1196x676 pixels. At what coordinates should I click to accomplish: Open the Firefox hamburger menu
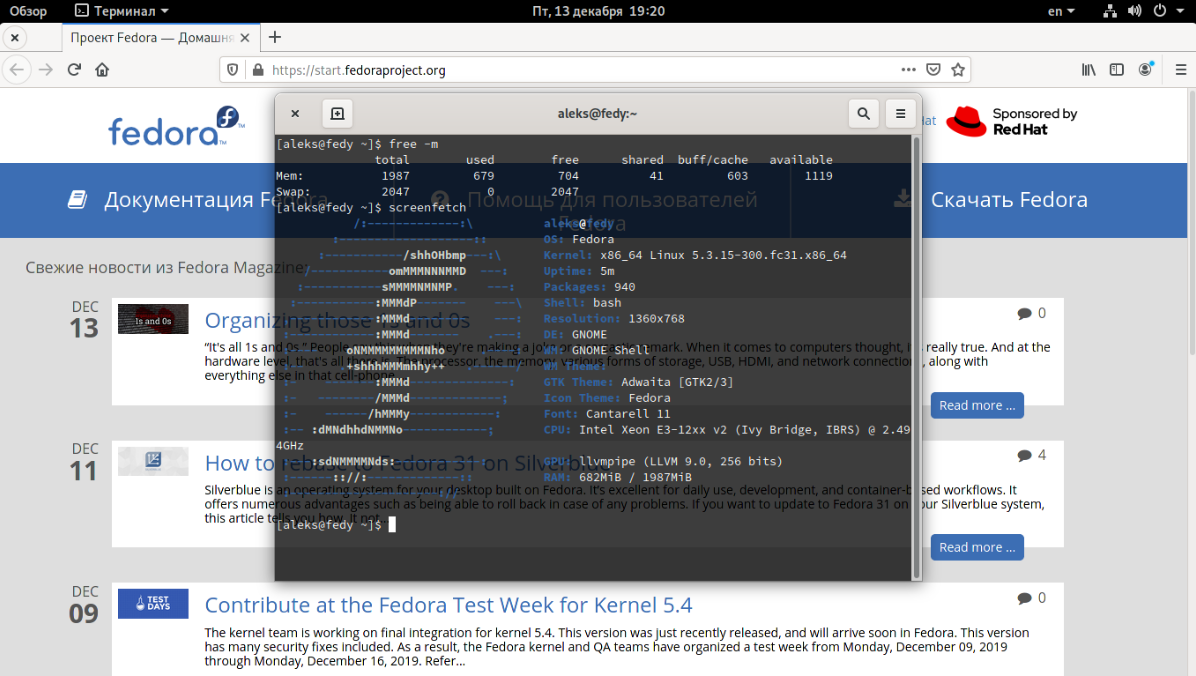pos(1180,69)
